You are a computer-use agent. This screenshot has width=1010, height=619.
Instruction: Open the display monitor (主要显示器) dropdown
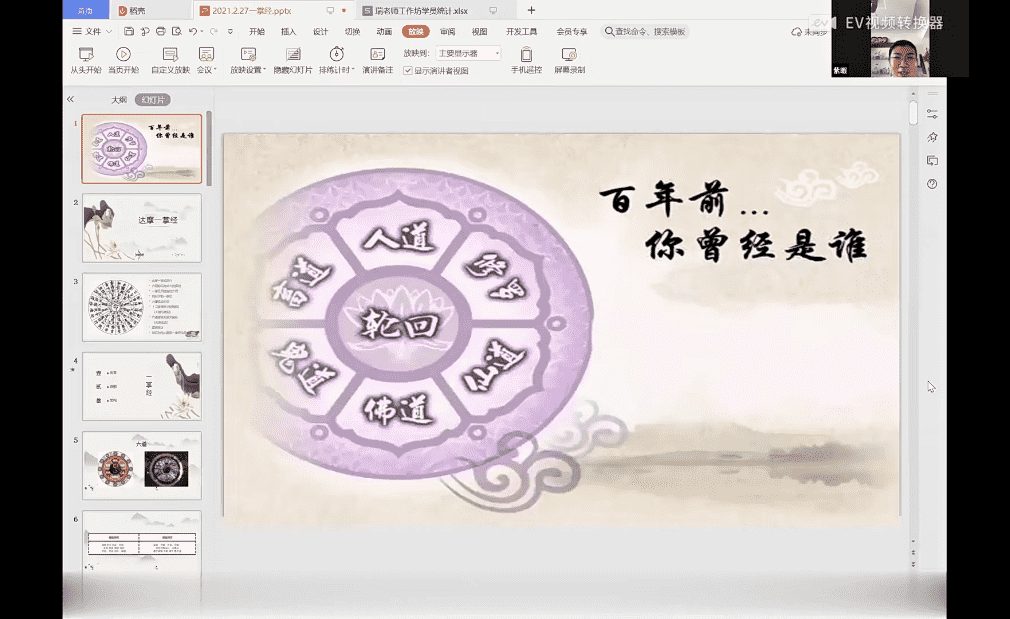[468, 53]
